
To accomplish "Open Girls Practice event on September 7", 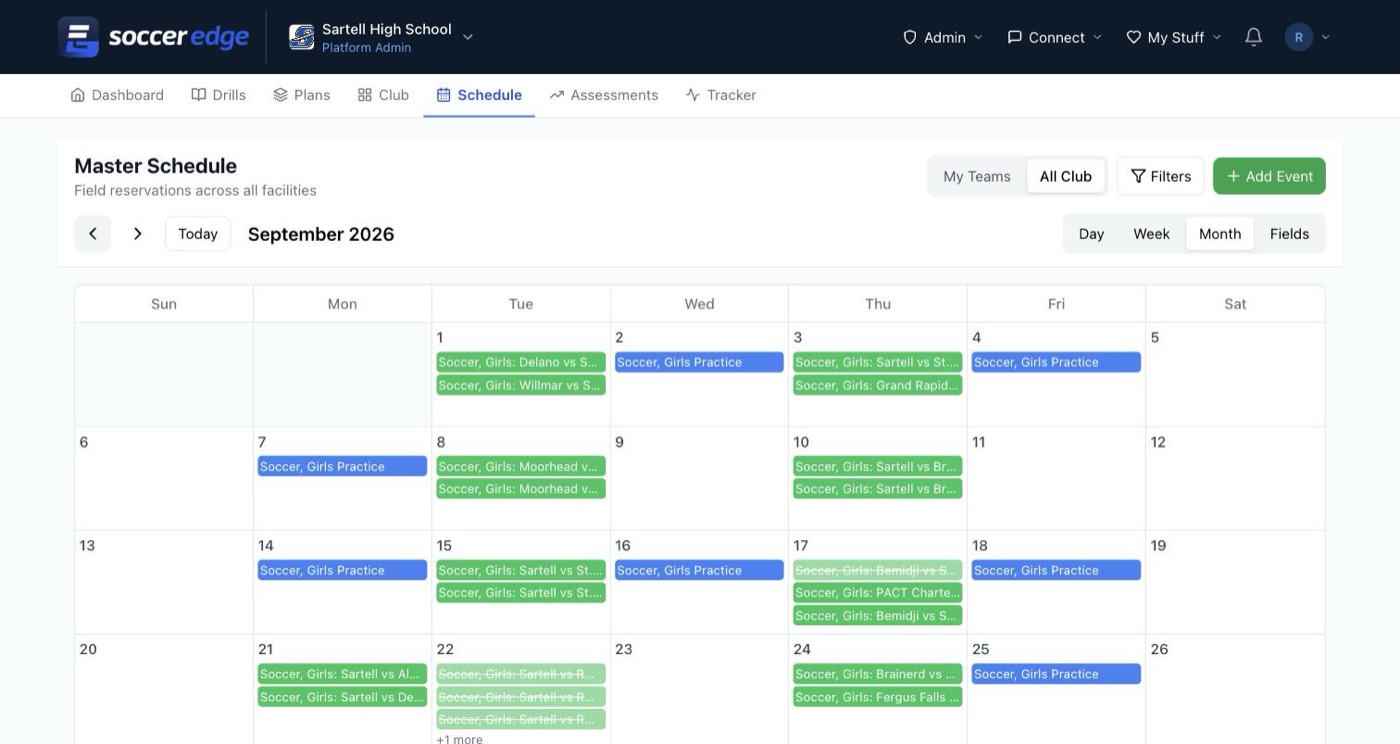I will pos(342,466).
